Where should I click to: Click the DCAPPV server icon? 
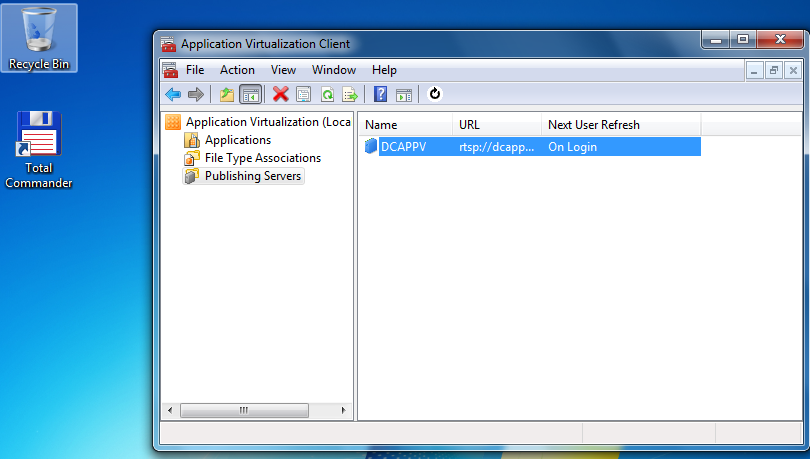coord(371,146)
